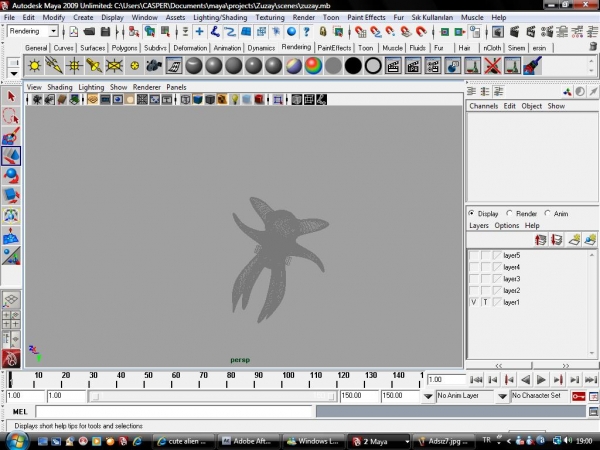This screenshot has width=600, height=450.
Task: Enable smooth shade blue cube icon
Action: (197, 100)
